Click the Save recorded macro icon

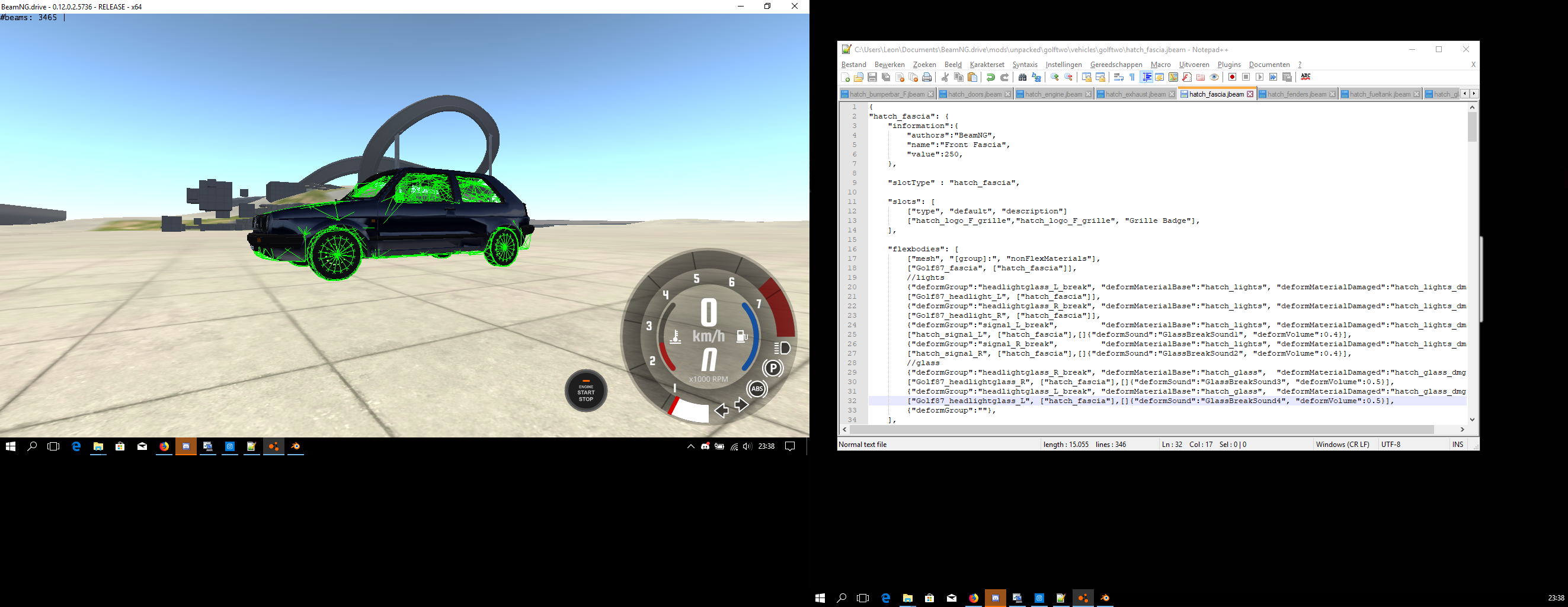coord(1287,76)
